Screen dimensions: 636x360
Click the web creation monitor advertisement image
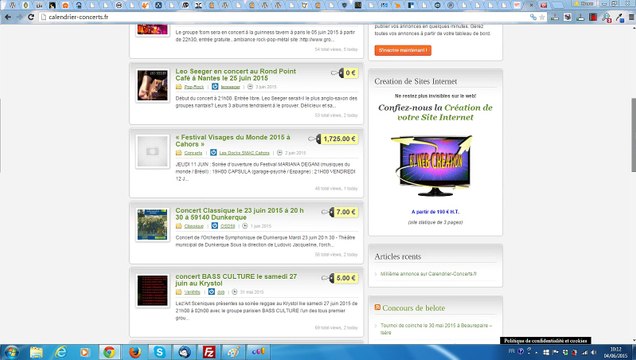[x=433, y=165]
